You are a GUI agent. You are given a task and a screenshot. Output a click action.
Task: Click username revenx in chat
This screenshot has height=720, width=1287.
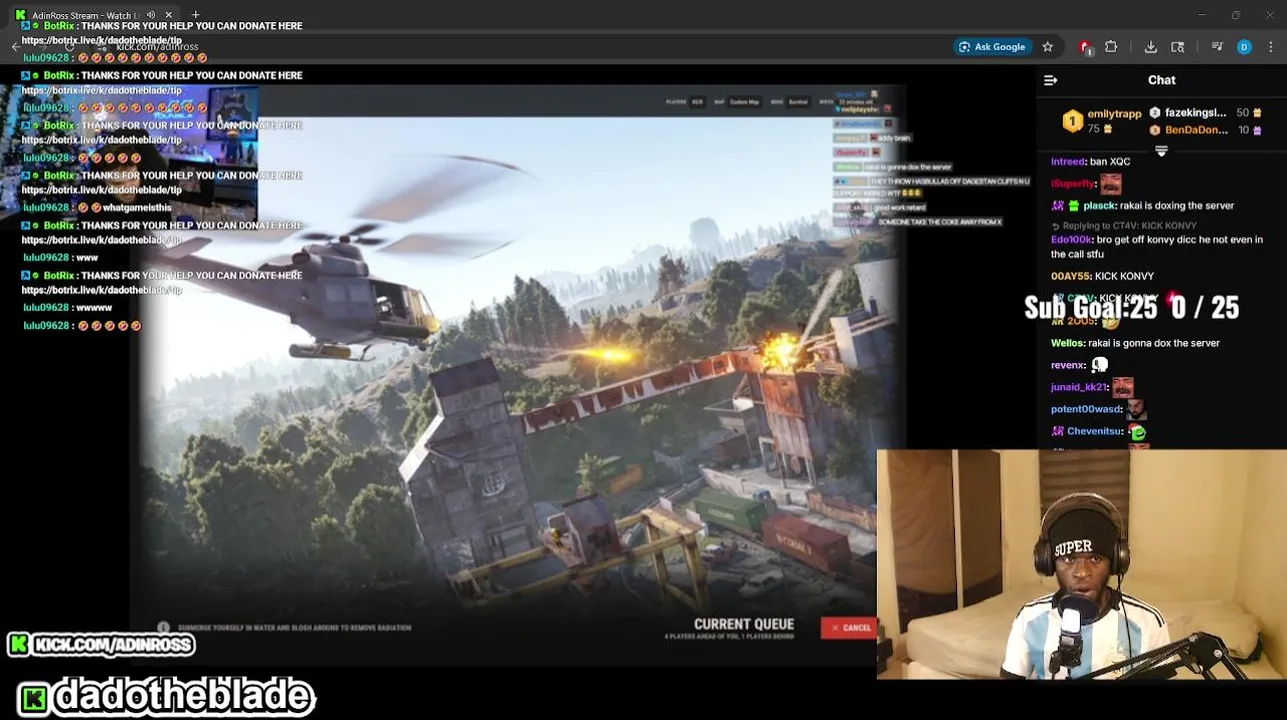pyautogui.click(x=1068, y=365)
